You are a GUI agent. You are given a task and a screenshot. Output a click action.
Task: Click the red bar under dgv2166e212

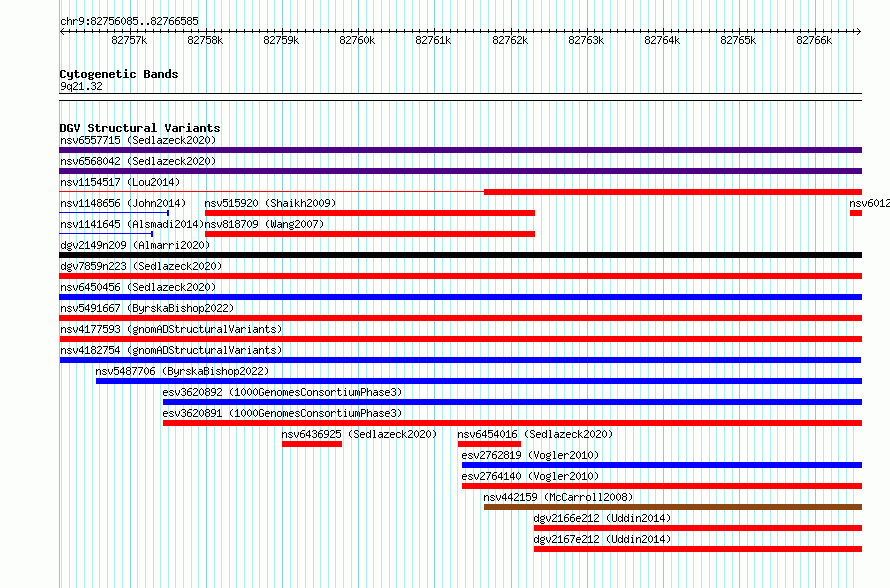(698, 528)
